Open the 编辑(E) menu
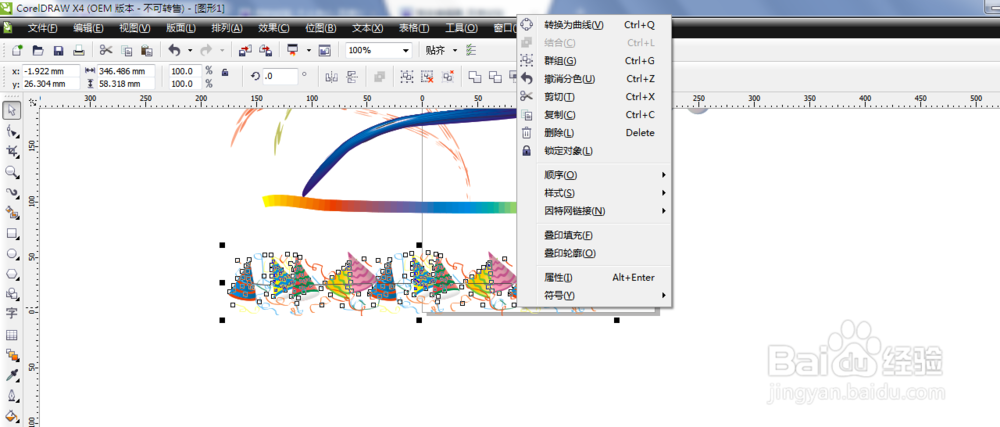This screenshot has height=427, width=1000. [88, 28]
